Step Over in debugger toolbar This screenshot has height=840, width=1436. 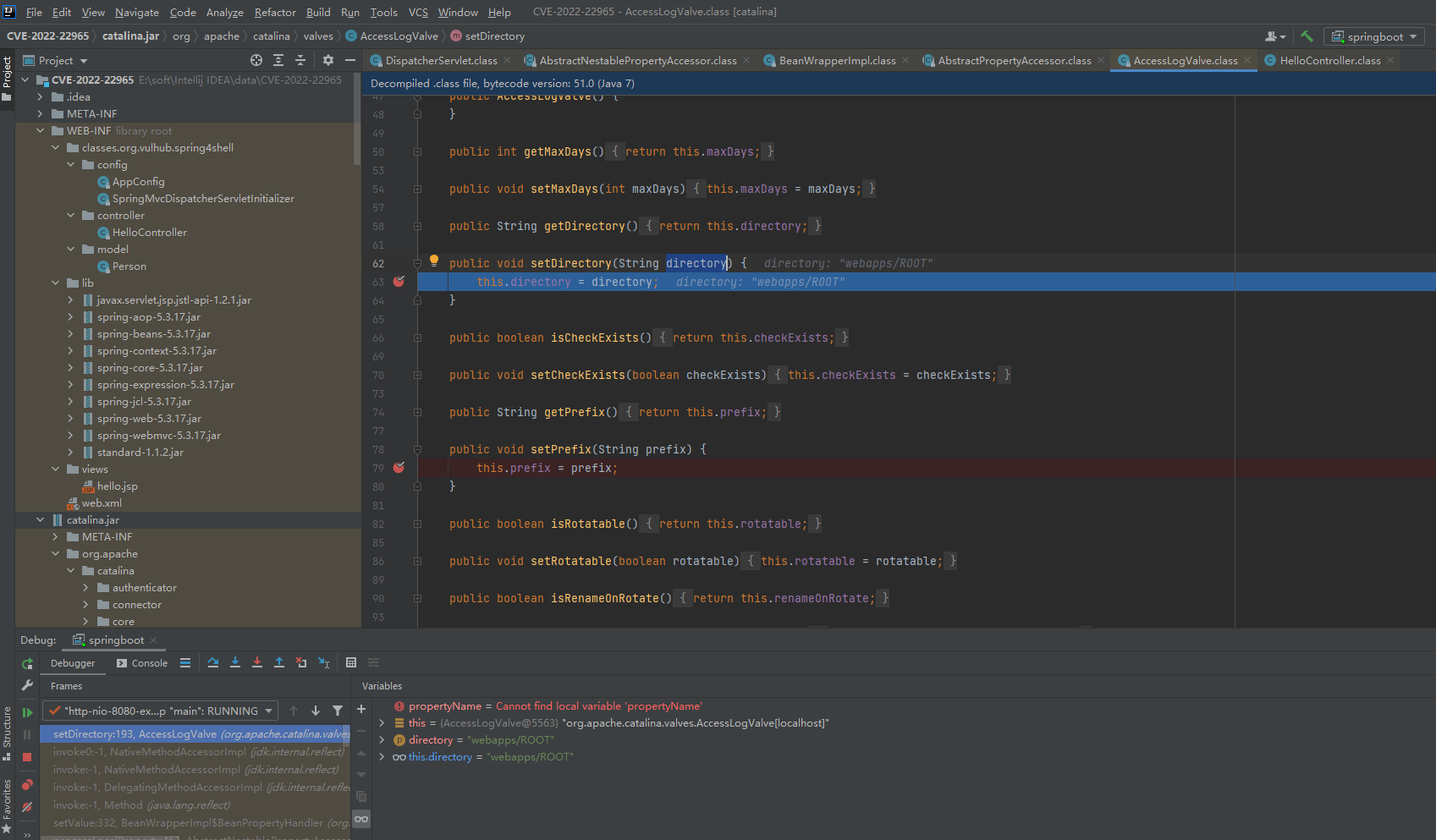[213, 663]
